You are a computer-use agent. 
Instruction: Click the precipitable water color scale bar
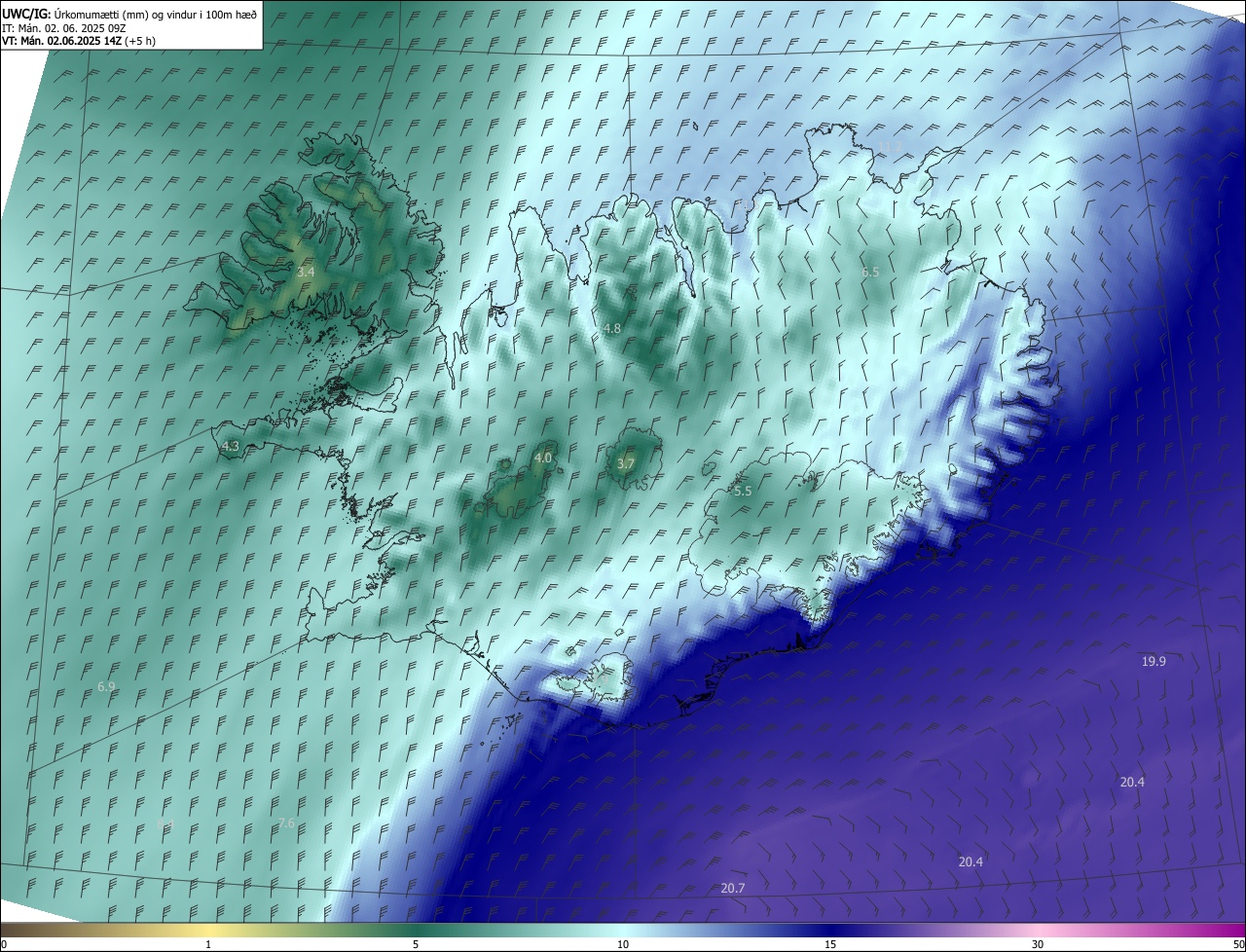click(x=623, y=930)
